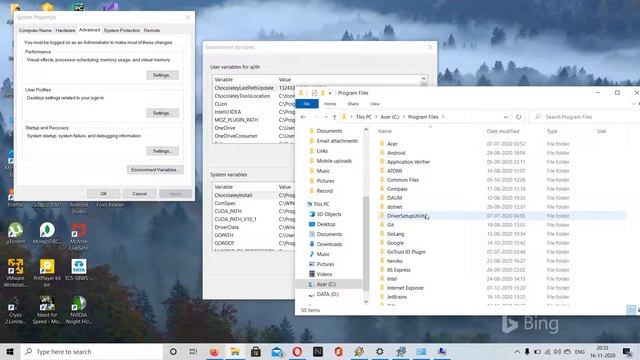Click Cancel in System Properties
640x360 pixels.
tap(140, 194)
